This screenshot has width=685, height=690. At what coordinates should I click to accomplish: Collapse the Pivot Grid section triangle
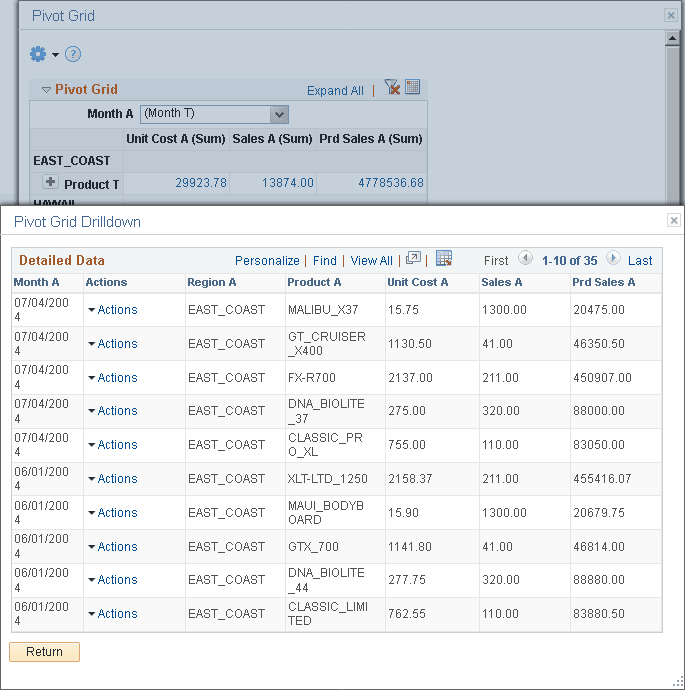[x=46, y=90]
